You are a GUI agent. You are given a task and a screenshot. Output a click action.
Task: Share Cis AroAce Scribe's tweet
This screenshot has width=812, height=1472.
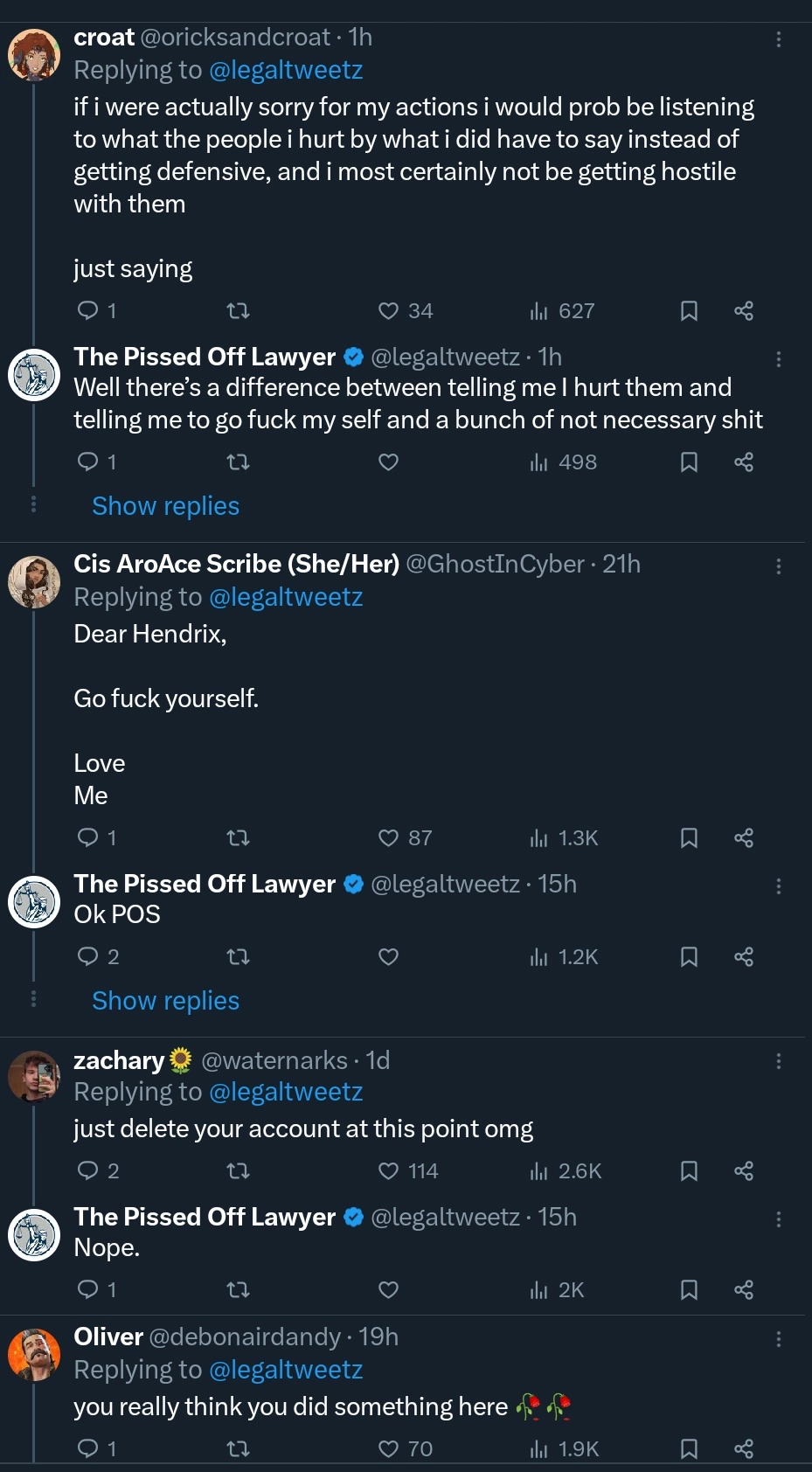[744, 838]
